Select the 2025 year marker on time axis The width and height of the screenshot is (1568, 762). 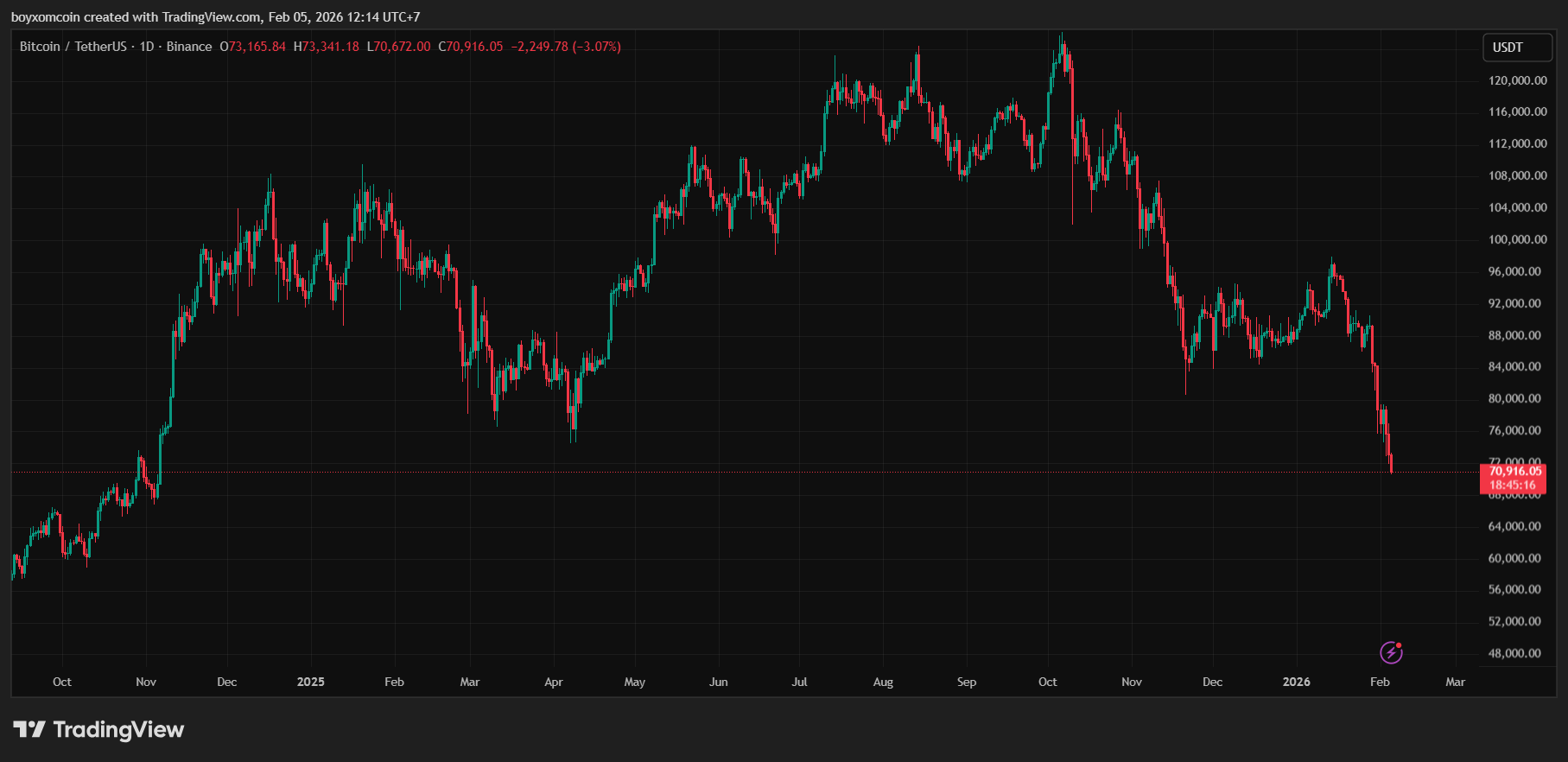[310, 682]
